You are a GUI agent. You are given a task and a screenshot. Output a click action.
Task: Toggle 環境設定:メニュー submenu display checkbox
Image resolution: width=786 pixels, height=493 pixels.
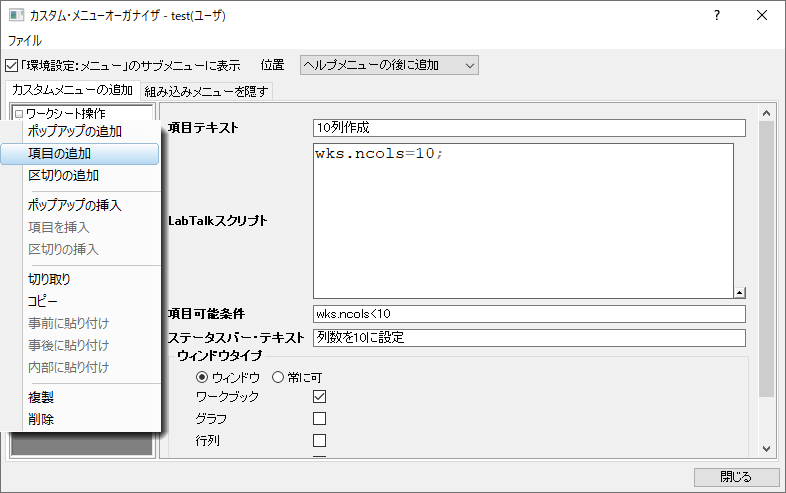click(x=12, y=65)
